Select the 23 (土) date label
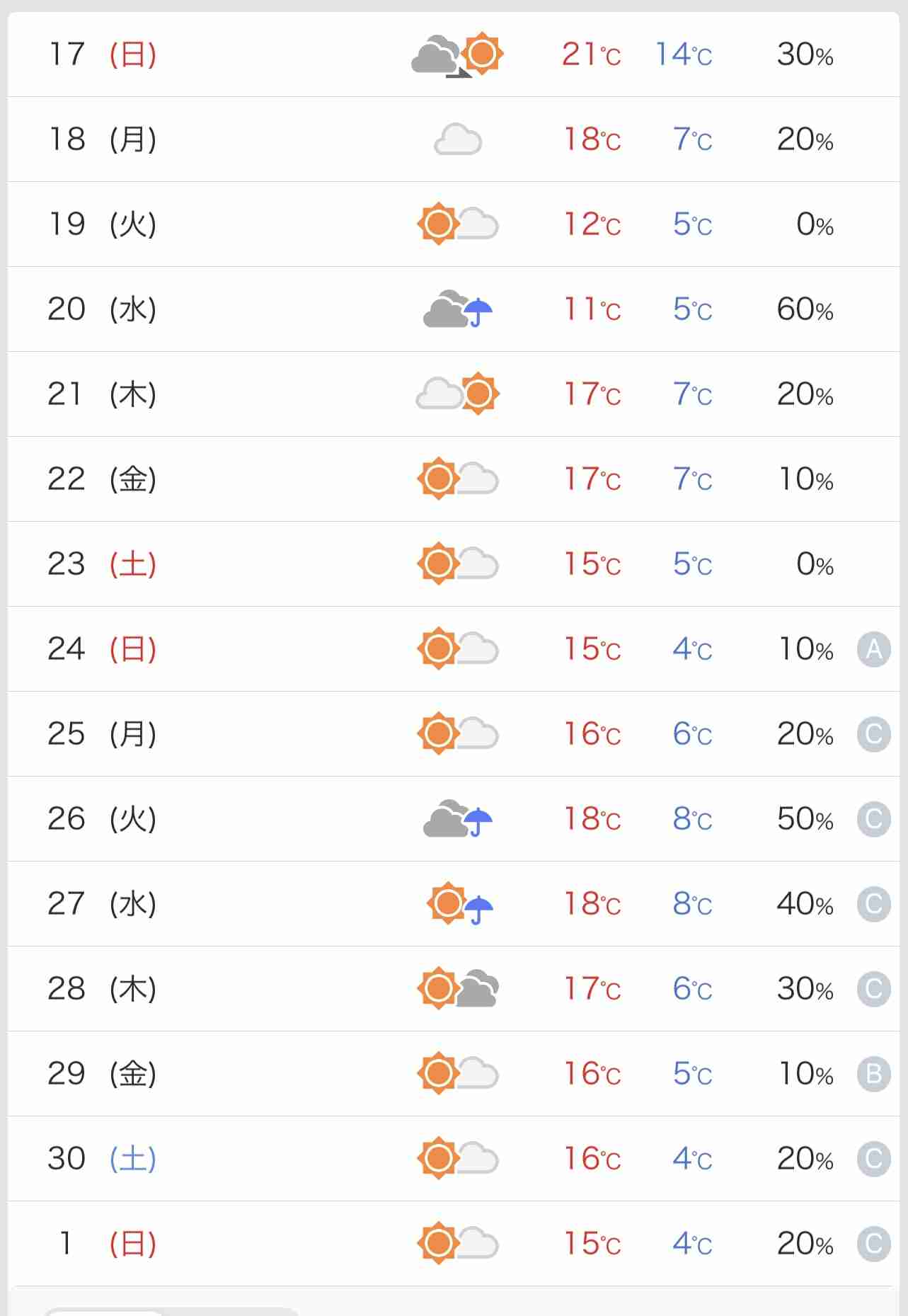The image size is (908, 1316). click(102, 564)
